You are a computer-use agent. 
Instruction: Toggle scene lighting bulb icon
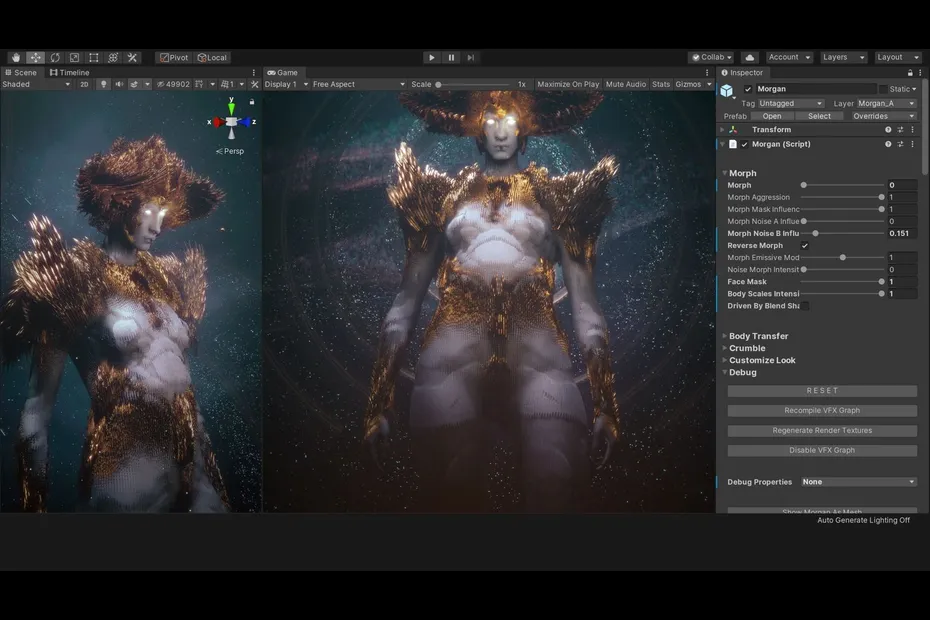(104, 84)
